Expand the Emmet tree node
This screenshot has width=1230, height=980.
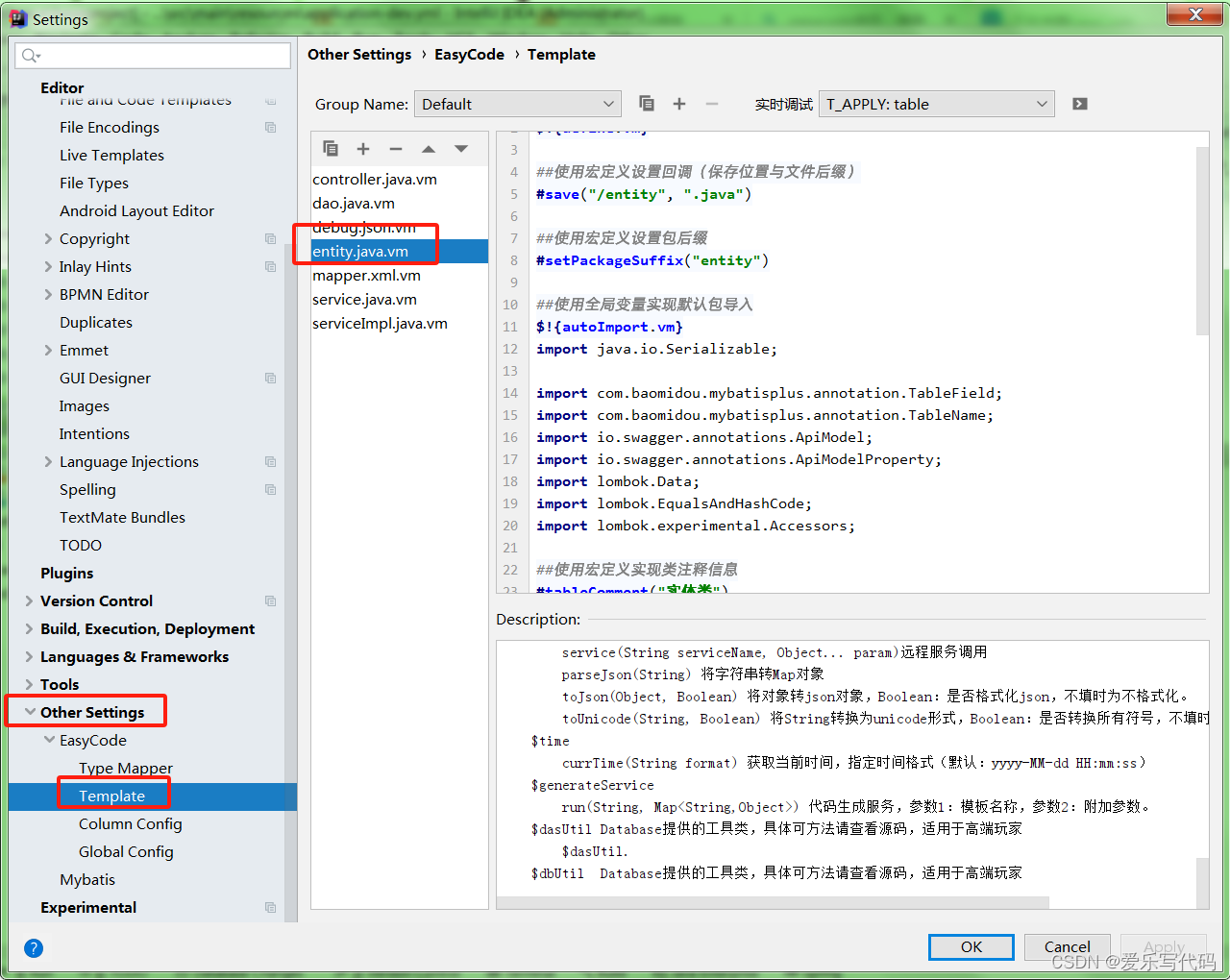[x=48, y=350]
